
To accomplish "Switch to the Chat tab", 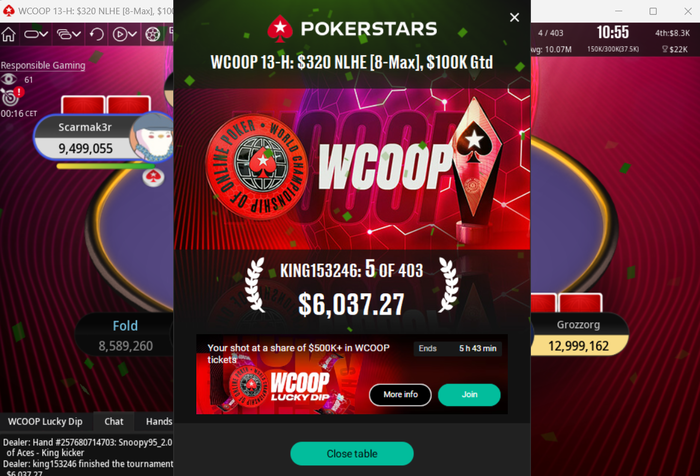I will pyautogui.click(x=114, y=422).
